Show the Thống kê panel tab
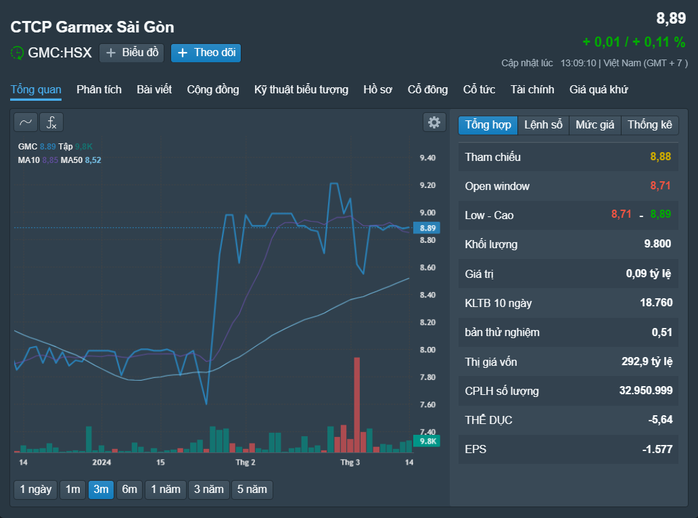 [649, 125]
